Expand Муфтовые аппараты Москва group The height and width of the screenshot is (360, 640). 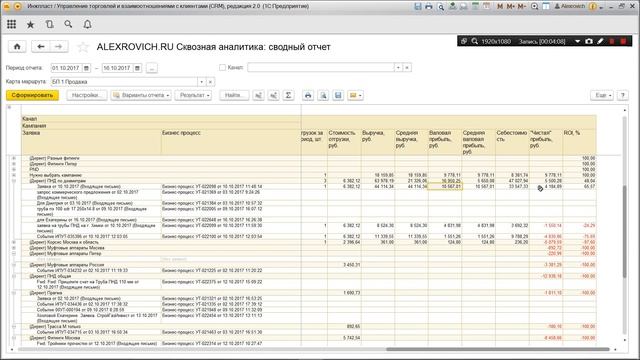pyautogui.click(x=13, y=248)
